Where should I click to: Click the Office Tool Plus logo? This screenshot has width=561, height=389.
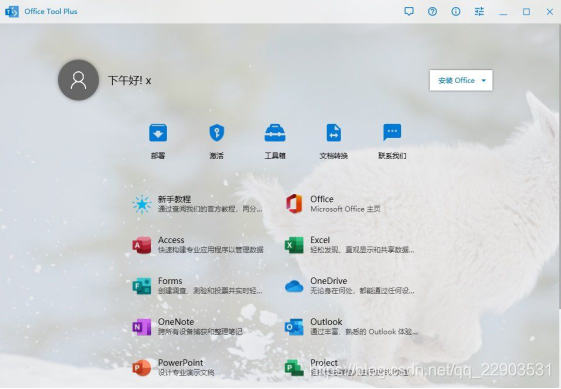point(12,11)
